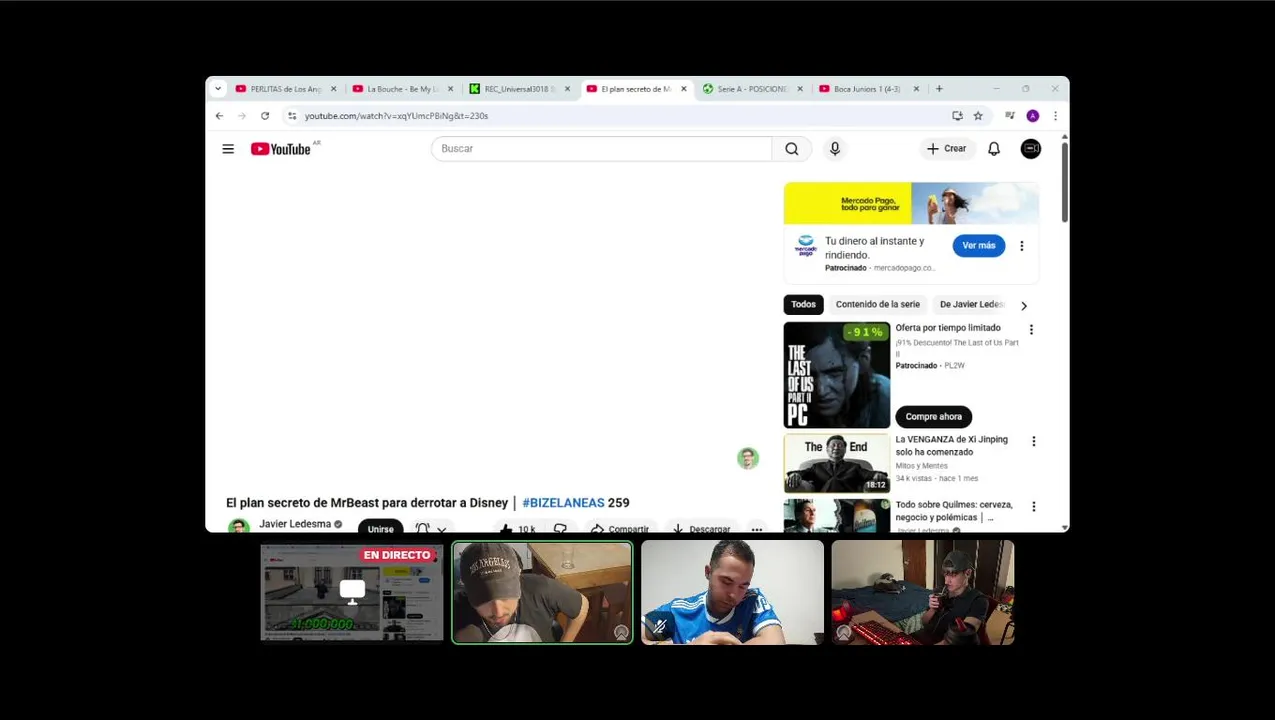Close the REC_Universal3018 tab
The image size is (1275, 720).
click(568, 89)
